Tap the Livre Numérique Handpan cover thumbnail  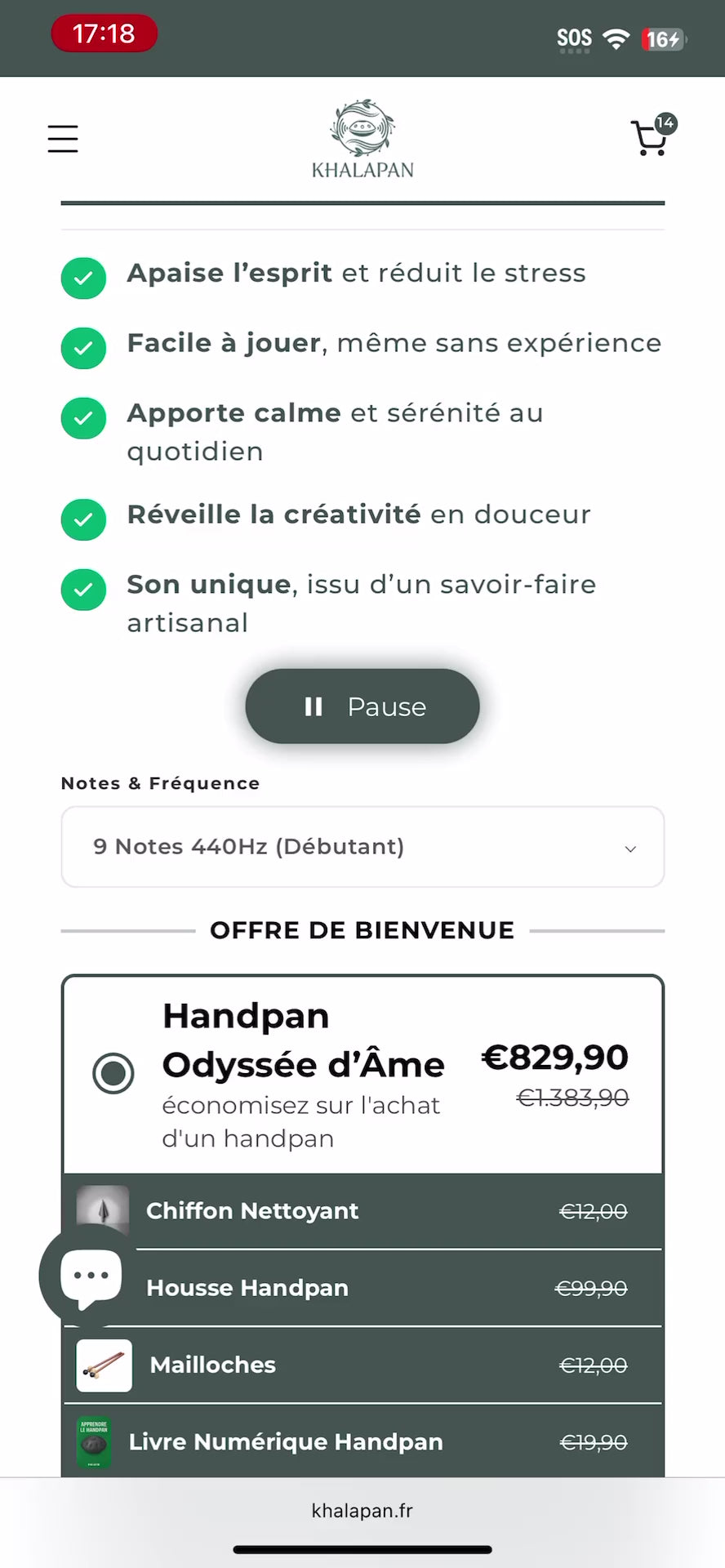pos(93,1442)
